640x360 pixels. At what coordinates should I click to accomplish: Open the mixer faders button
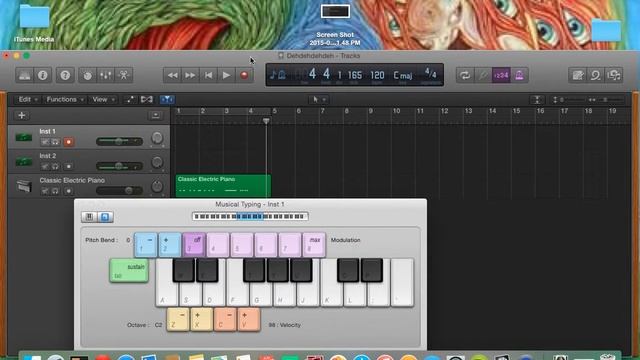coord(105,75)
